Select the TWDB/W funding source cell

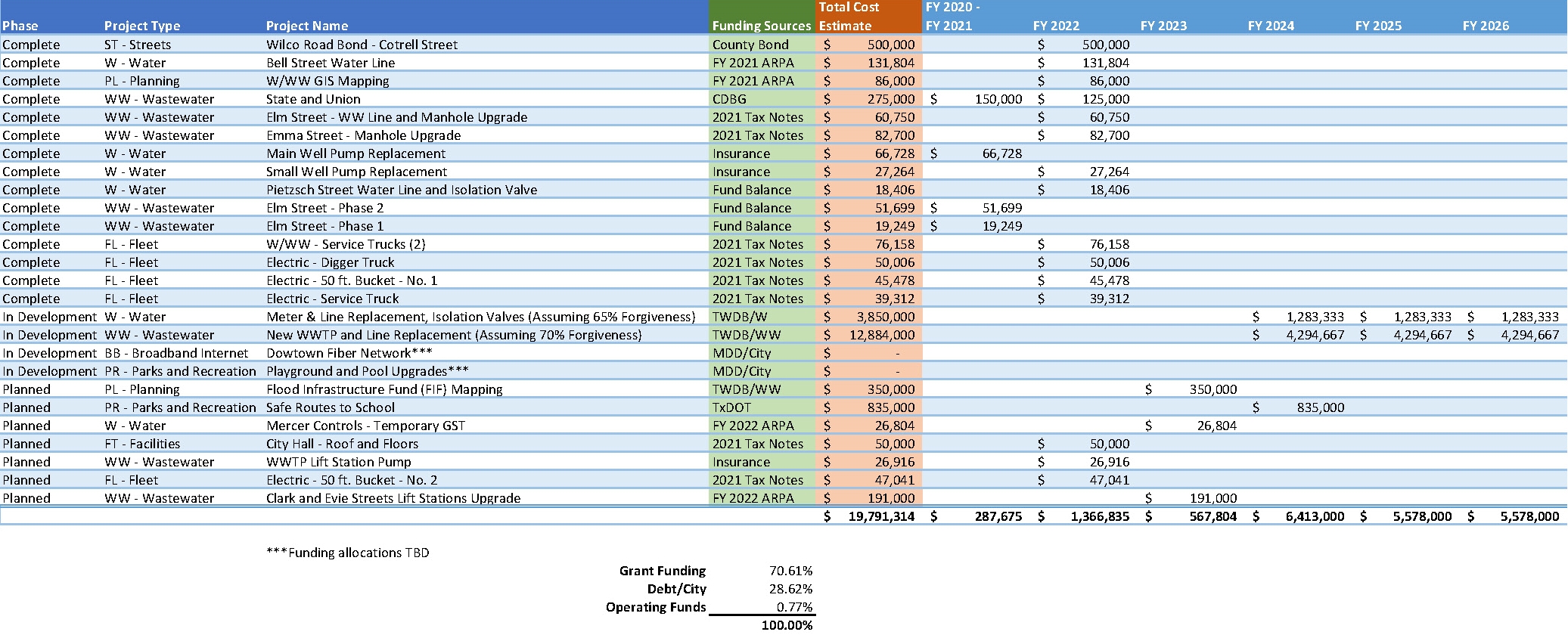(741, 317)
